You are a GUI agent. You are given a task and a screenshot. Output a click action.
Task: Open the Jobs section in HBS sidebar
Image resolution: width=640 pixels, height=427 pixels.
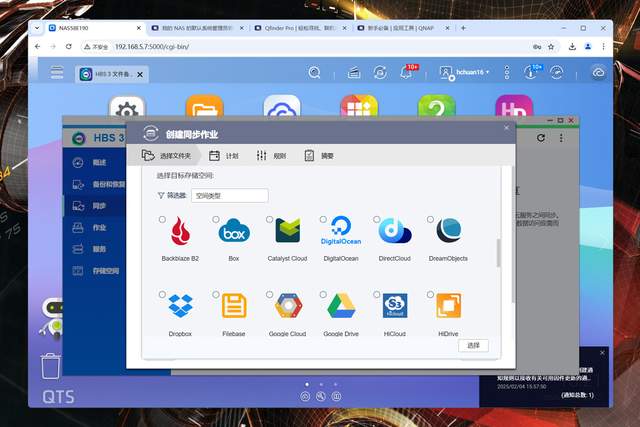tap(94, 227)
